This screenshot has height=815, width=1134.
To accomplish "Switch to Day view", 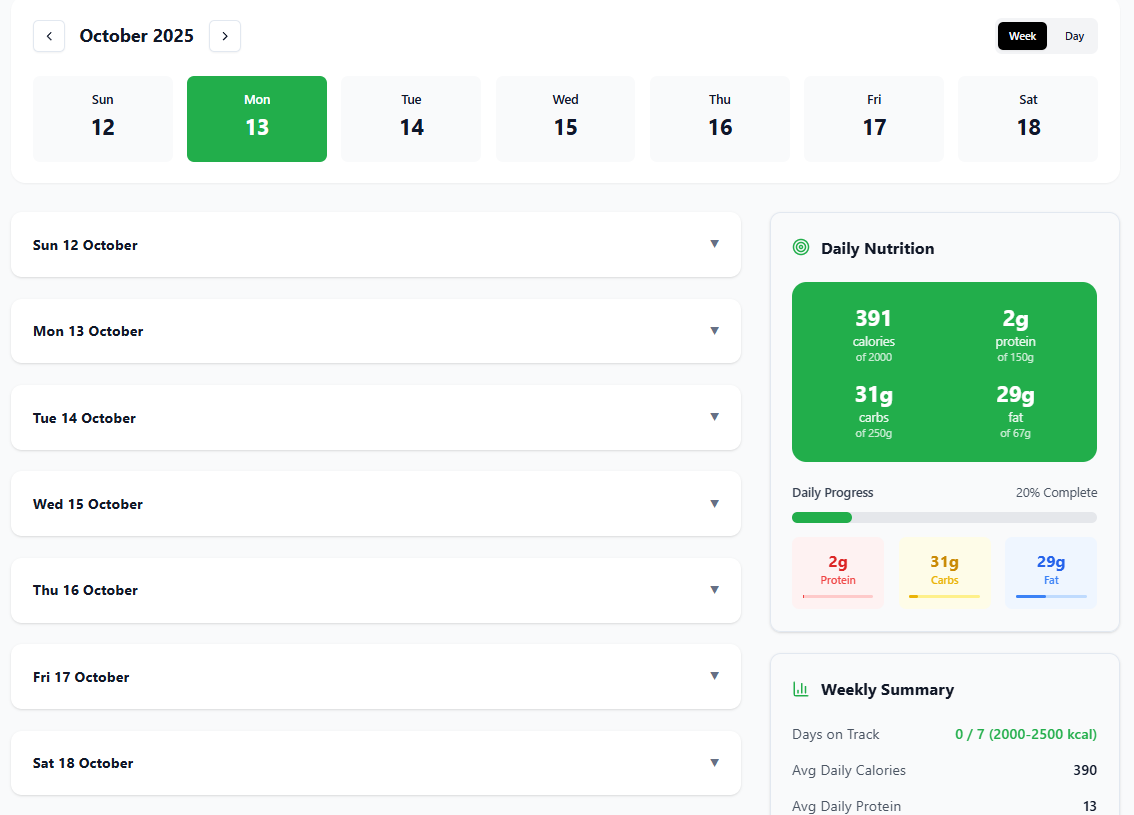I will coord(1074,36).
